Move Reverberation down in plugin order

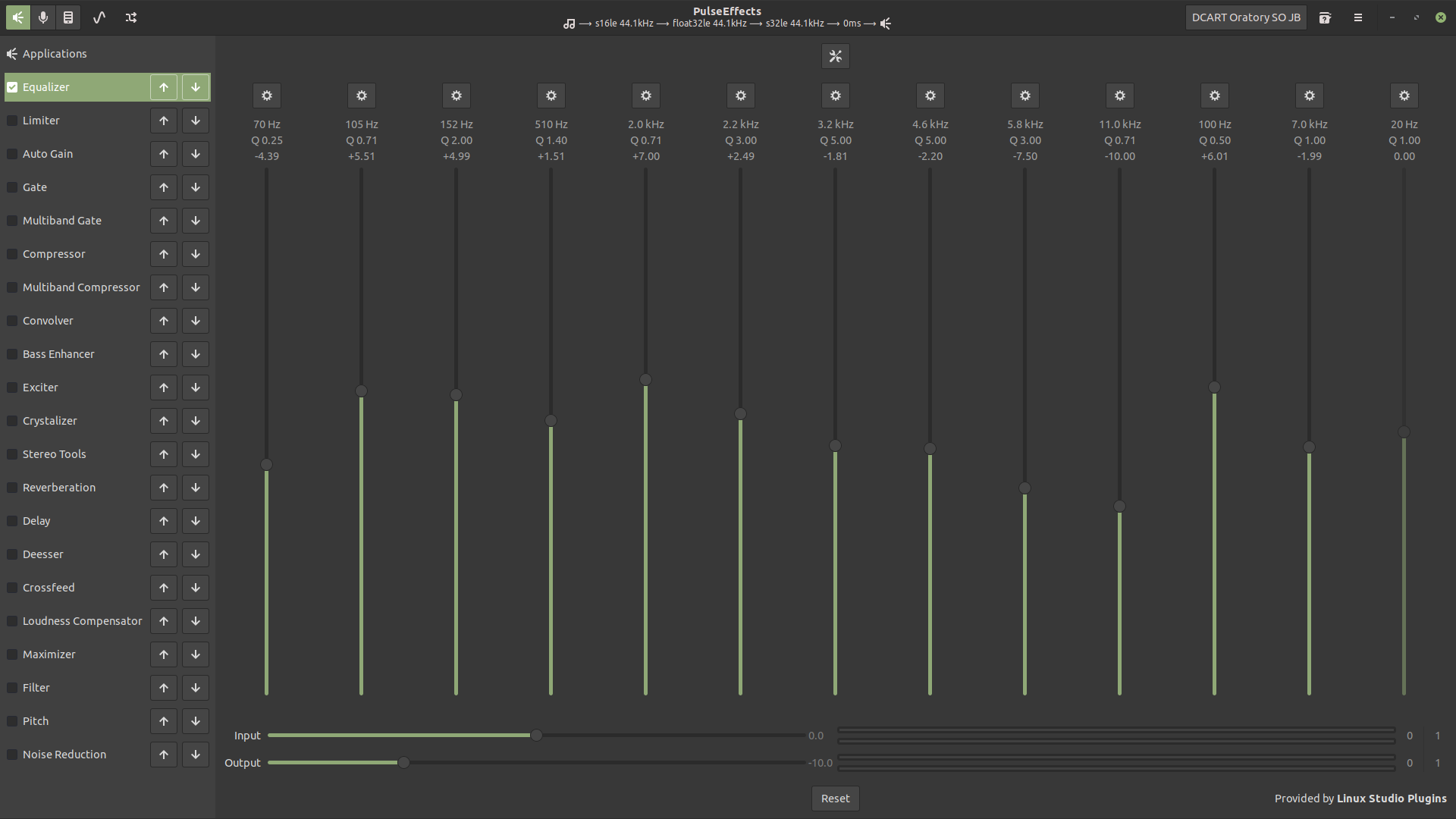click(x=196, y=488)
